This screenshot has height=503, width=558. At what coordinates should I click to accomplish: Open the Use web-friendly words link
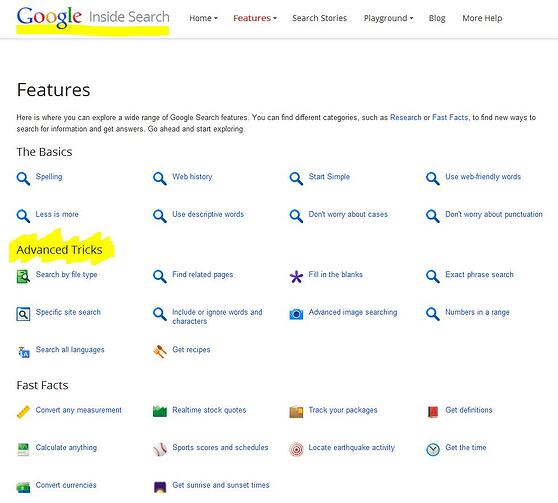[483, 177]
